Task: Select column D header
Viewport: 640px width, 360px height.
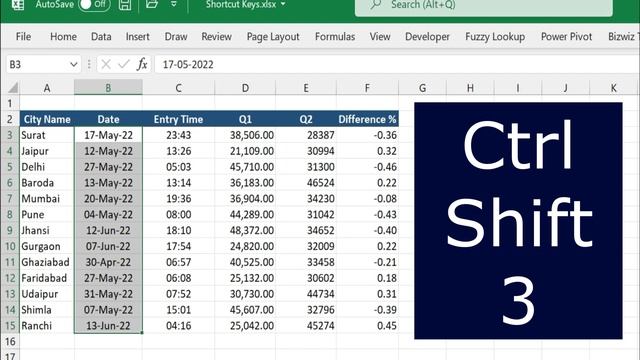Action: pyautogui.click(x=245, y=88)
